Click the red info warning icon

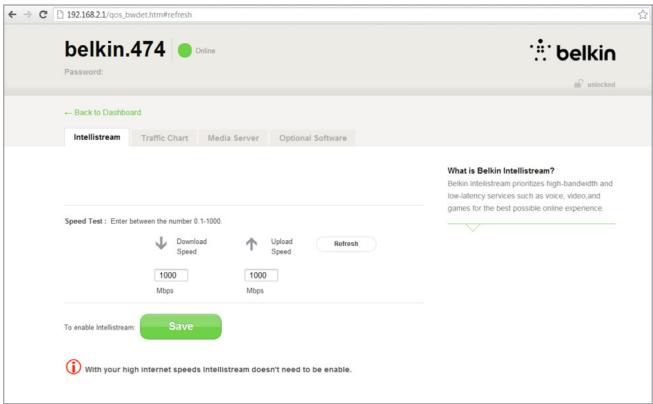click(73, 367)
